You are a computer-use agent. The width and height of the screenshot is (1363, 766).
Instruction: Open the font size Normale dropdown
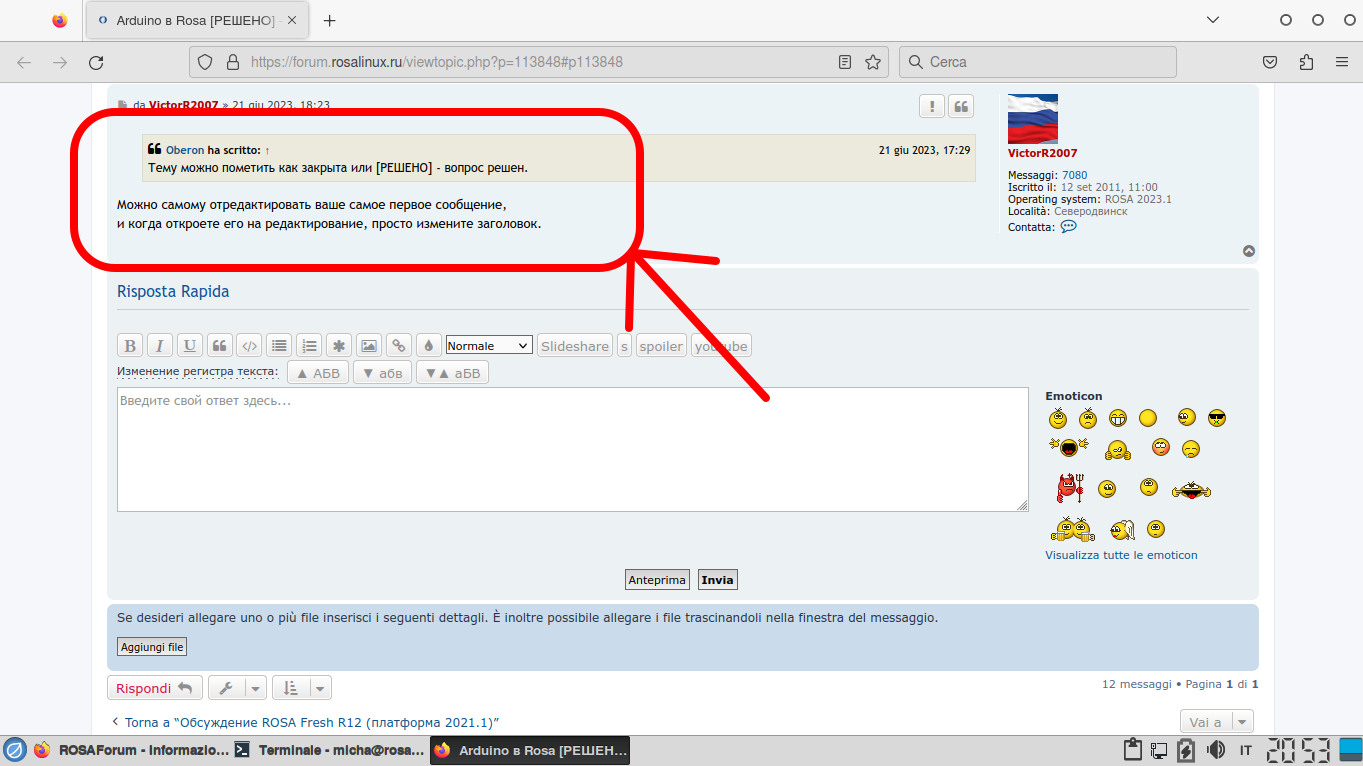click(x=489, y=346)
